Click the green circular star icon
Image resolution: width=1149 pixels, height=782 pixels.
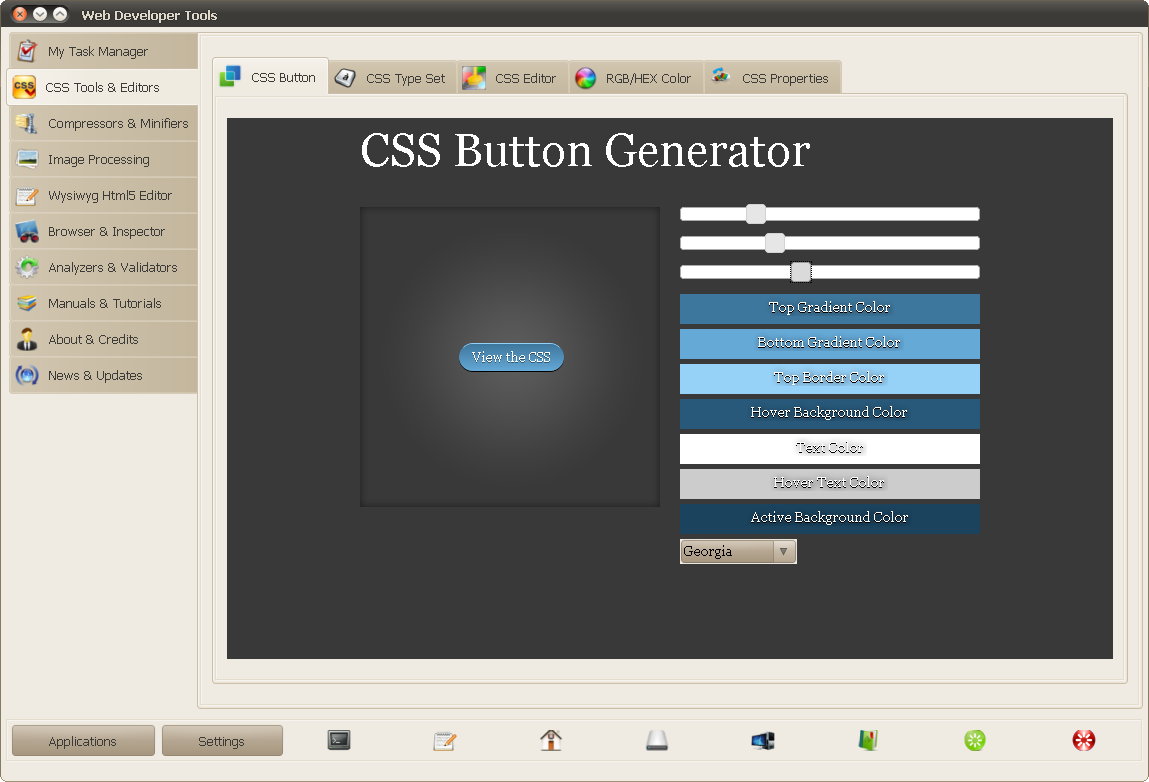pyautogui.click(x=975, y=740)
